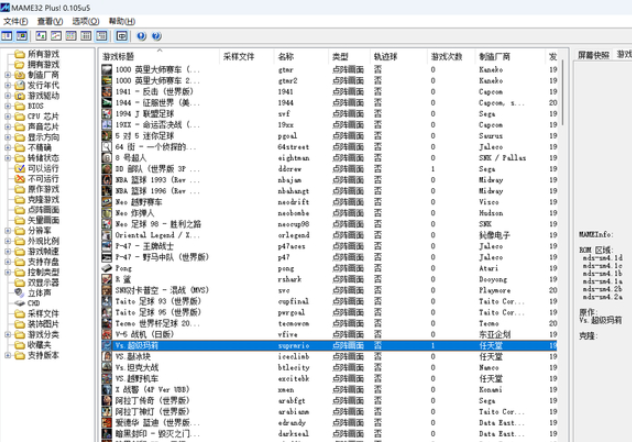Click the magnifier icon for 64 街
The width and height of the screenshot is (632, 442).
[107, 147]
